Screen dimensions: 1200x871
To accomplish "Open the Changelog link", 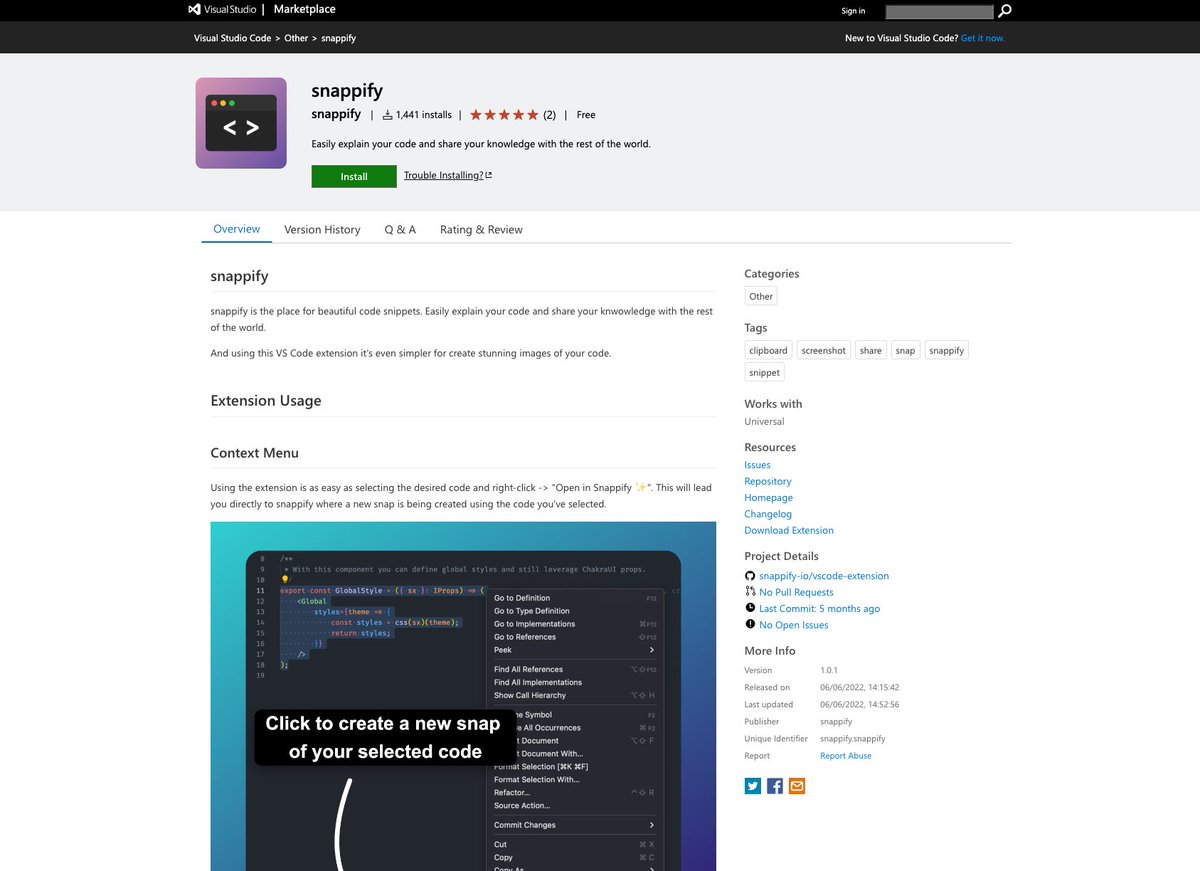I will pos(768,514).
